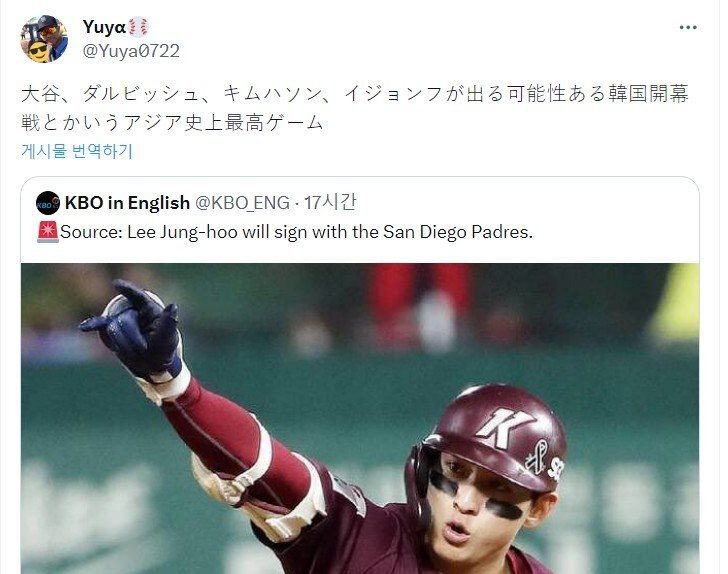Viewport: 728px width, 574px height.
Task: Click the アジア史上最高ゲーム phrase
Action: coord(223,123)
